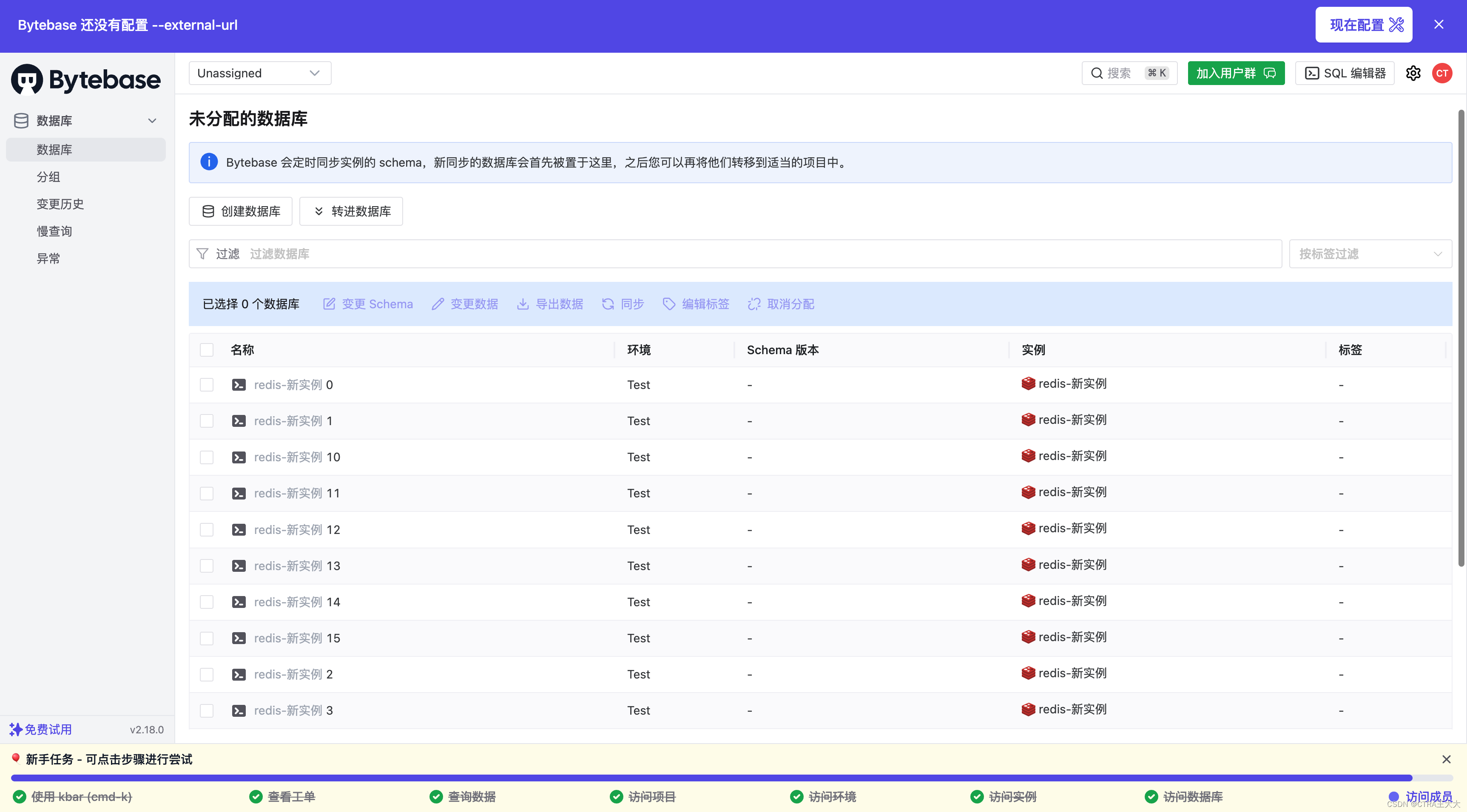Collapse the 数据库 sidebar section chevron

pyautogui.click(x=152, y=120)
